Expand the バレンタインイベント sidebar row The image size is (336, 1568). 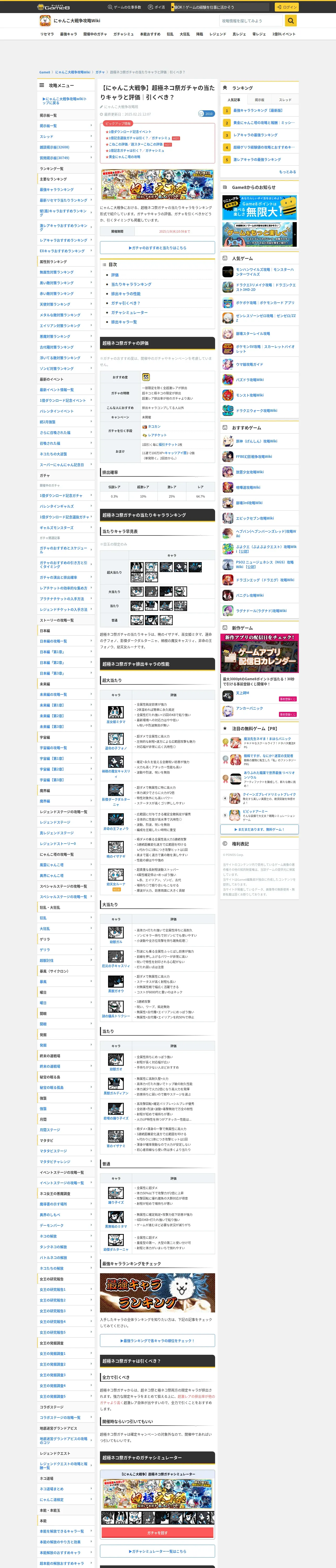(66, 411)
